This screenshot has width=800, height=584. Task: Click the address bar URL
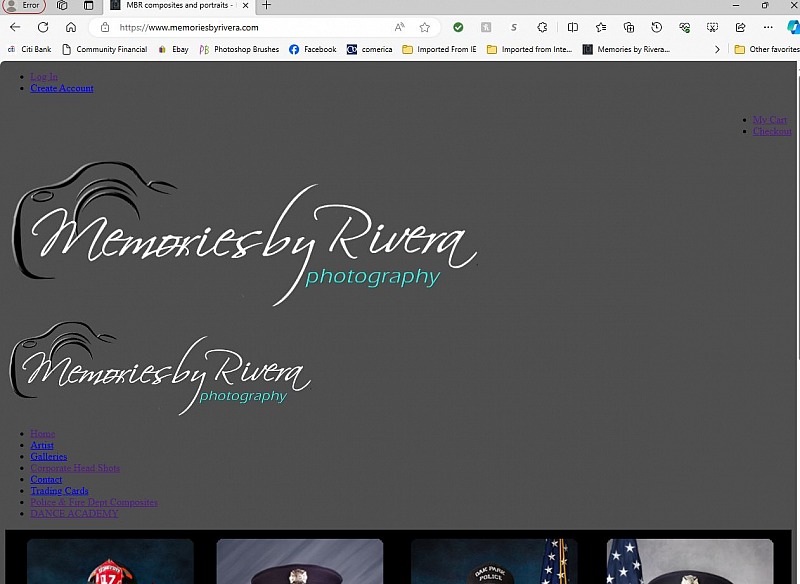(189, 28)
